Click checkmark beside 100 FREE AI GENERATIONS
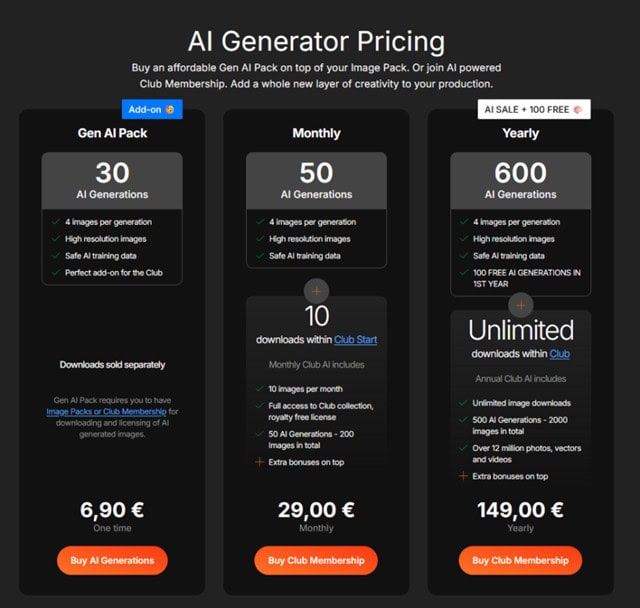The height and width of the screenshot is (608, 640). tap(464, 272)
